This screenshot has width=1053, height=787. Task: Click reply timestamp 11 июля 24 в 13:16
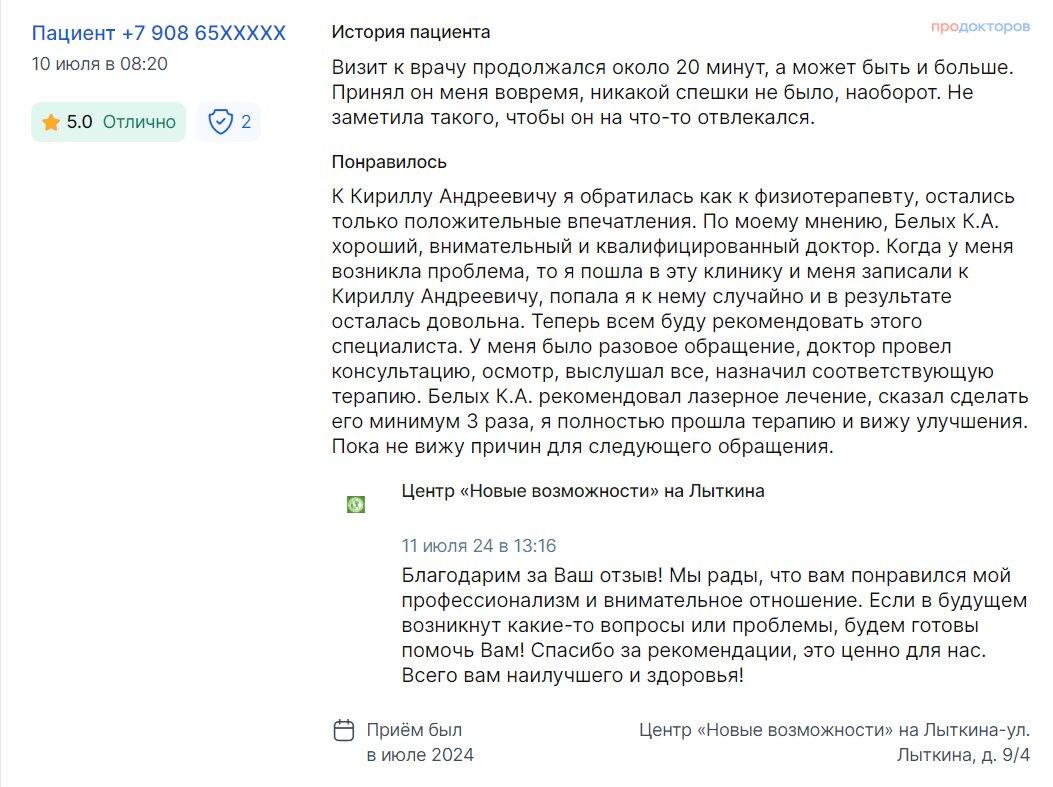tap(479, 545)
